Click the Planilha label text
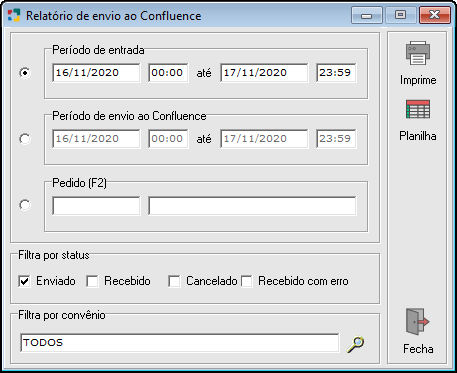 418,136
